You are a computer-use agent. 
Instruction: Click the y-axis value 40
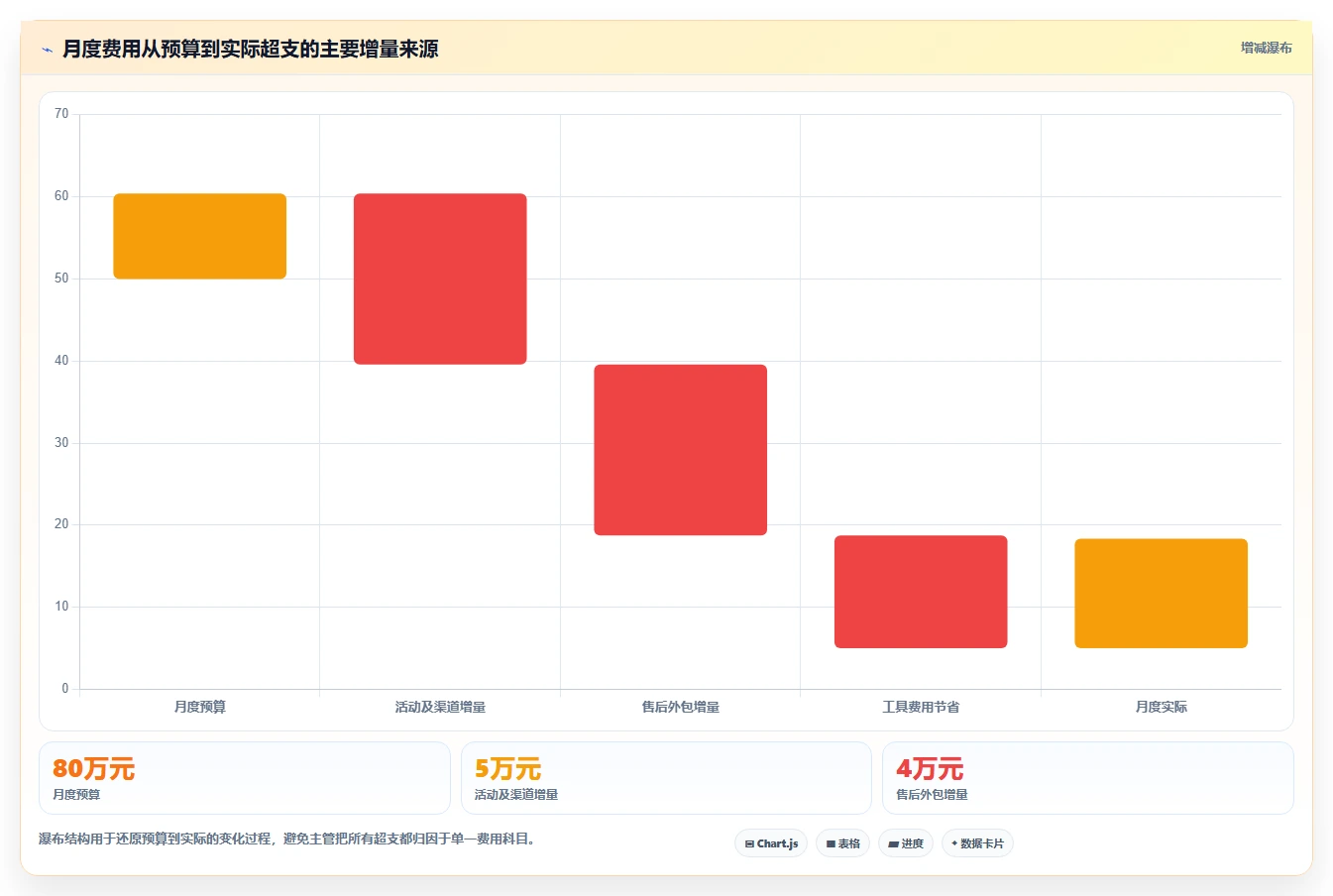pos(61,361)
